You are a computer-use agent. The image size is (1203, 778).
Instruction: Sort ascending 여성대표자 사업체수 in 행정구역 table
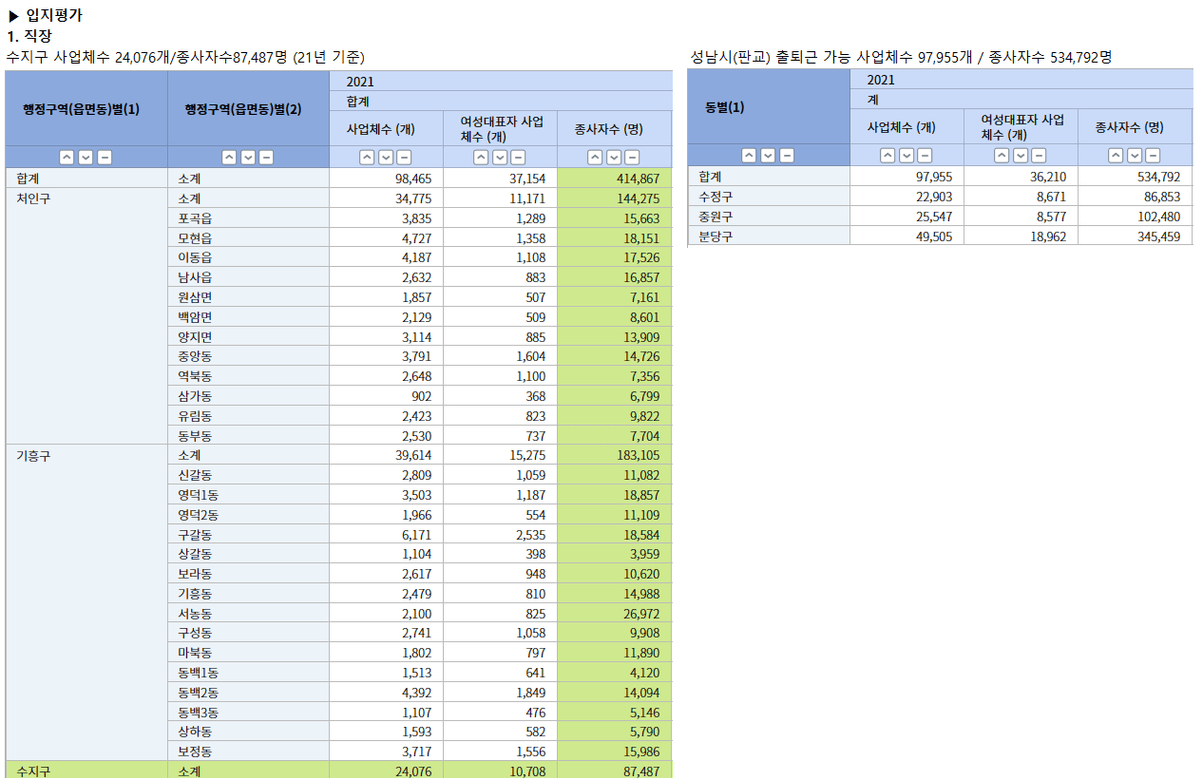coord(480,157)
